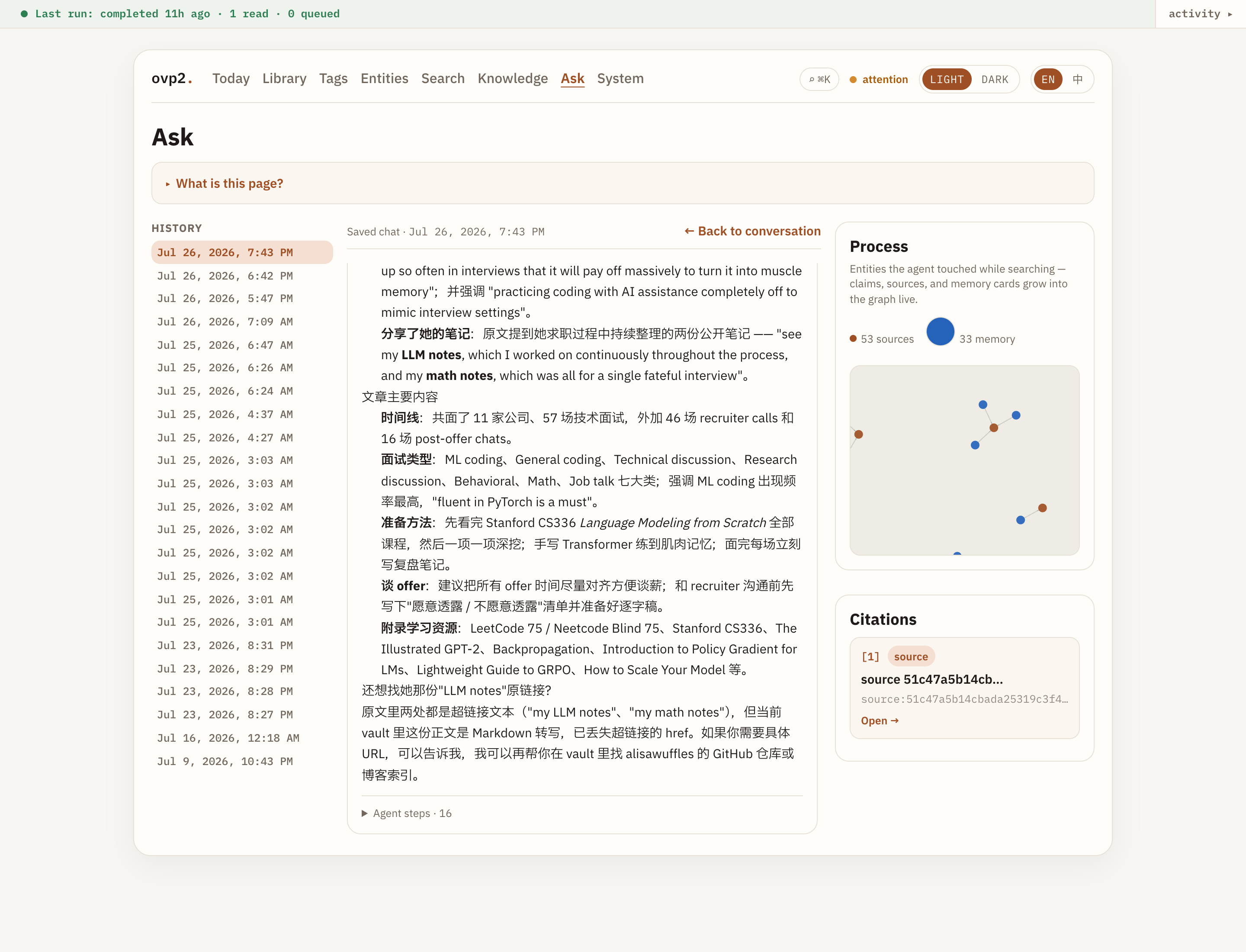1246x952 pixels.
Task: Select history Jul 26, 2026, 7:09 AM
Action: pos(242,321)
